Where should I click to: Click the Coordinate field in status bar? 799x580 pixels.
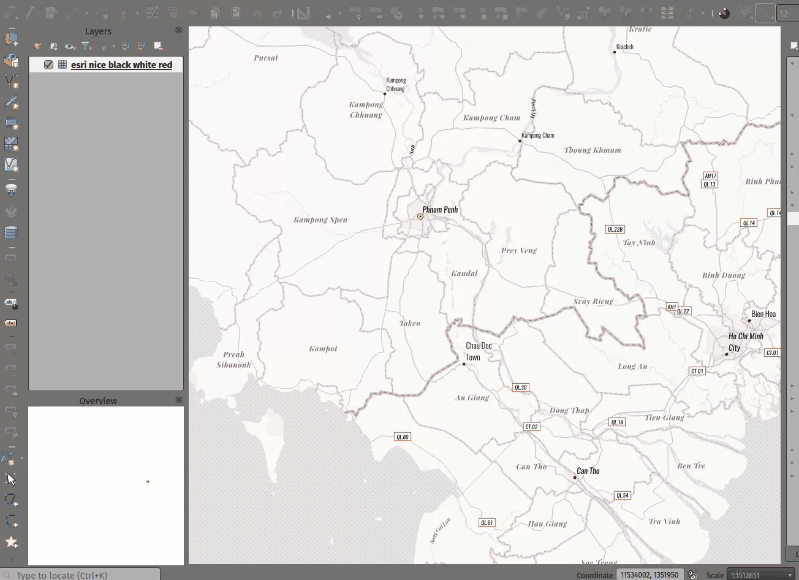point(649,575)
